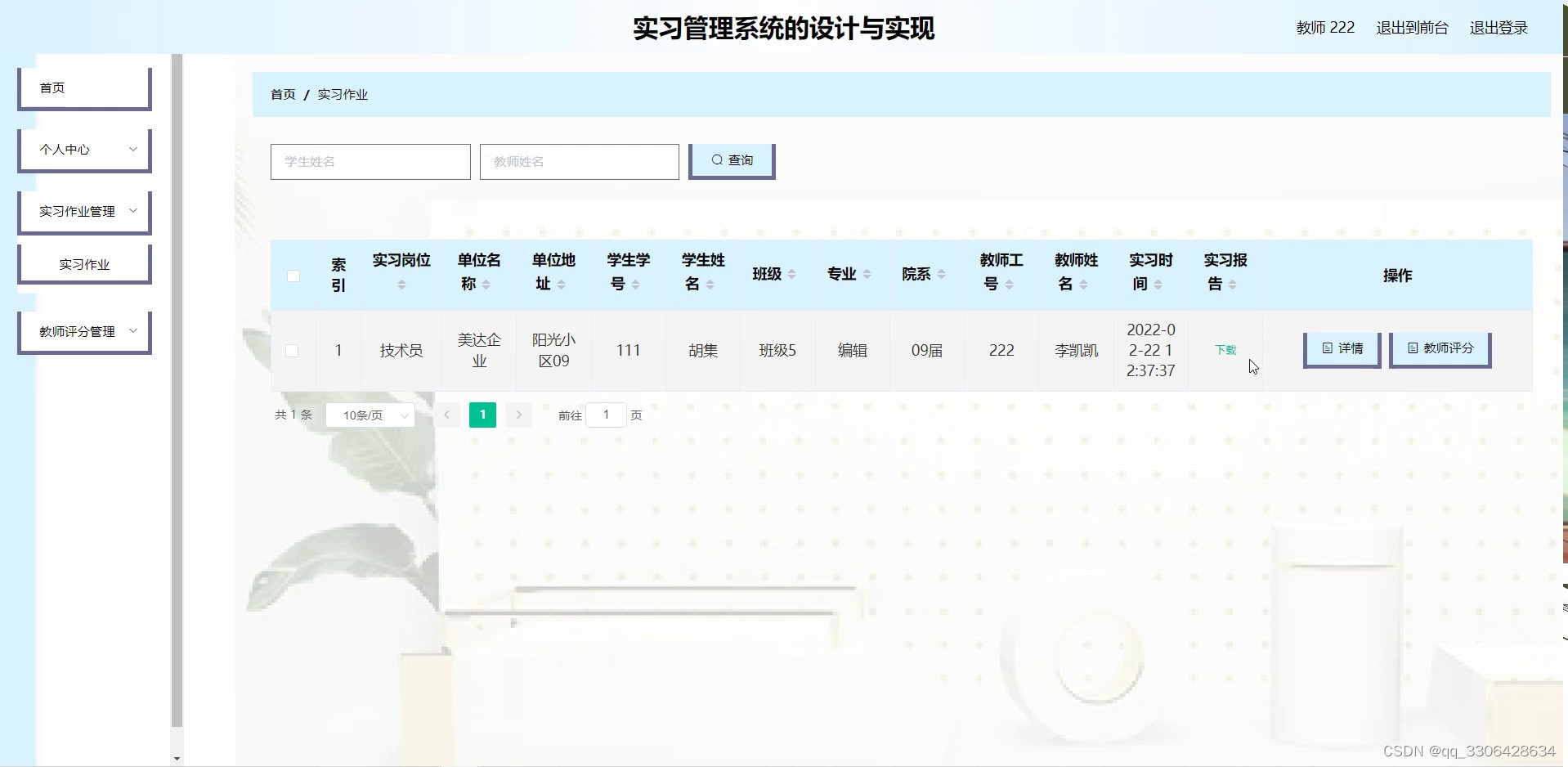Image resolution: width=1568 pixels, height=767 pixels.
Task: Expand the 个人中心 sidebar menu
Action: point(84,150)
